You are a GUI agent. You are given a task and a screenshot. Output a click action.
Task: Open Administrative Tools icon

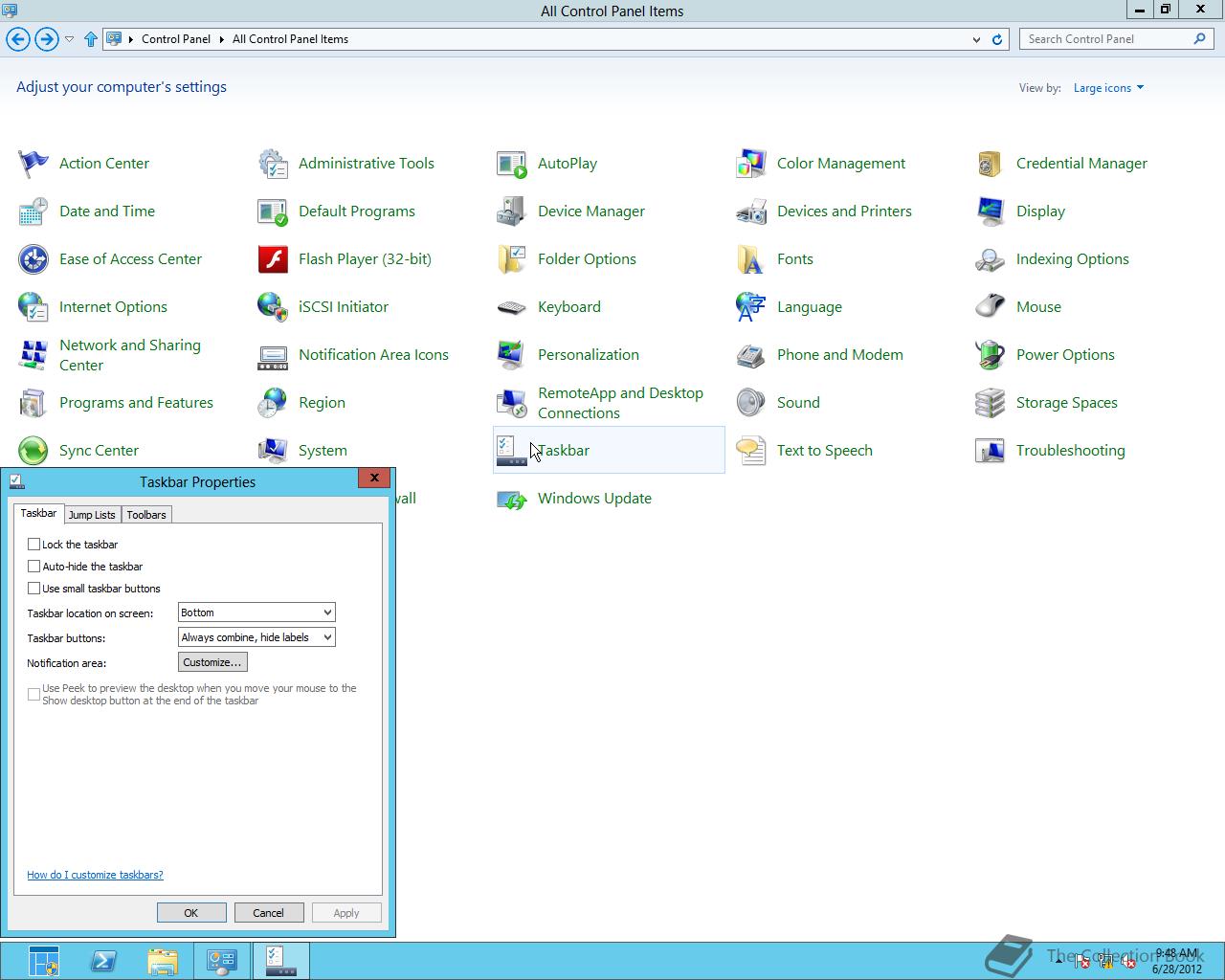273,164
